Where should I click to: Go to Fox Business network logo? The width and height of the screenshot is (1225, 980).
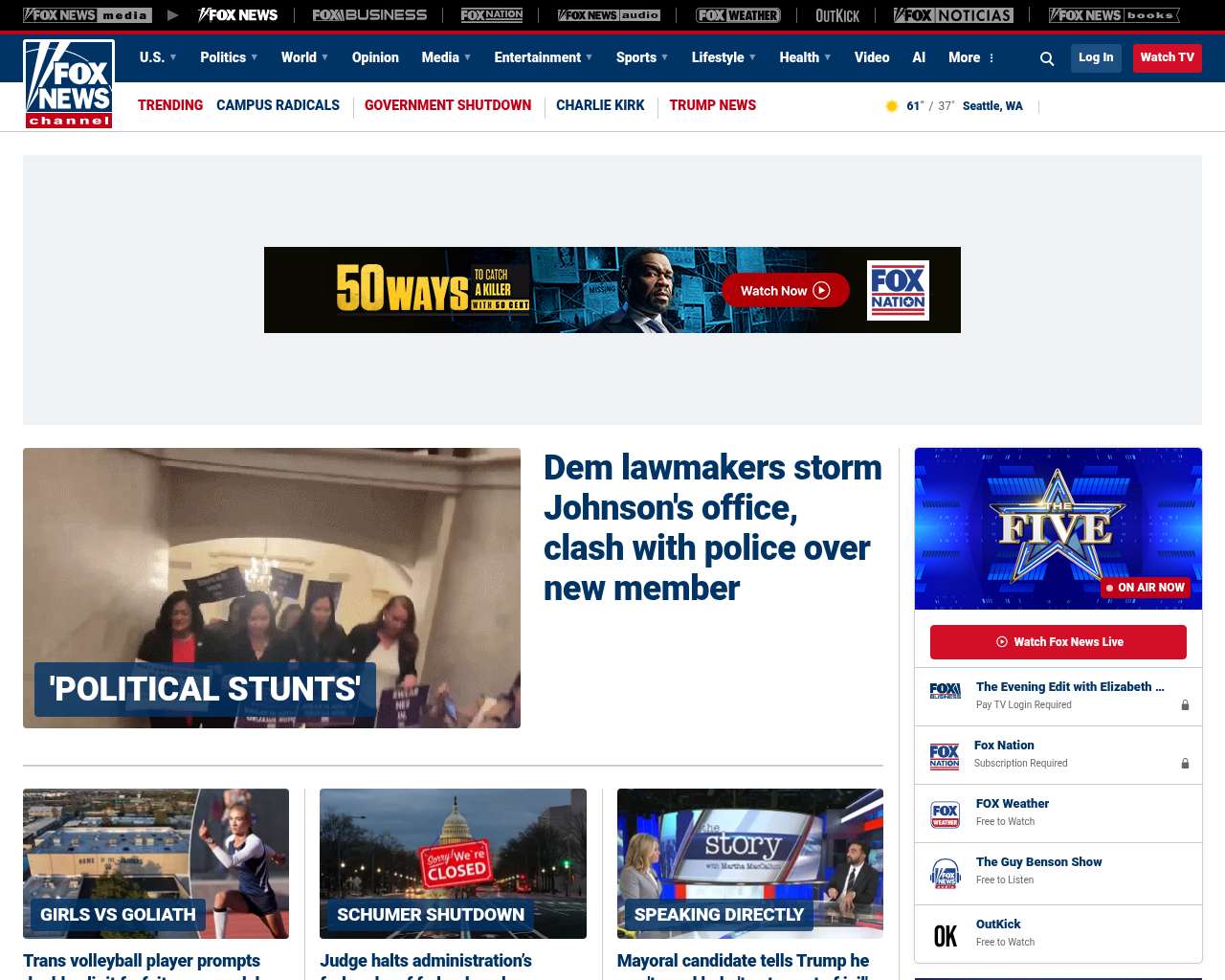(x=369, y=15)
